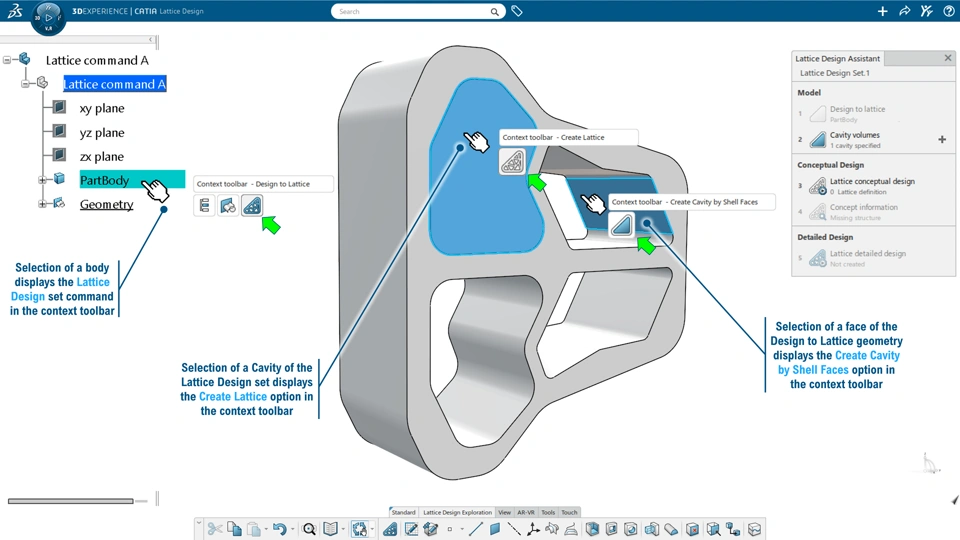
Task: Click the magnifier search icon in bottom toolbar
Action: point(309,529)
